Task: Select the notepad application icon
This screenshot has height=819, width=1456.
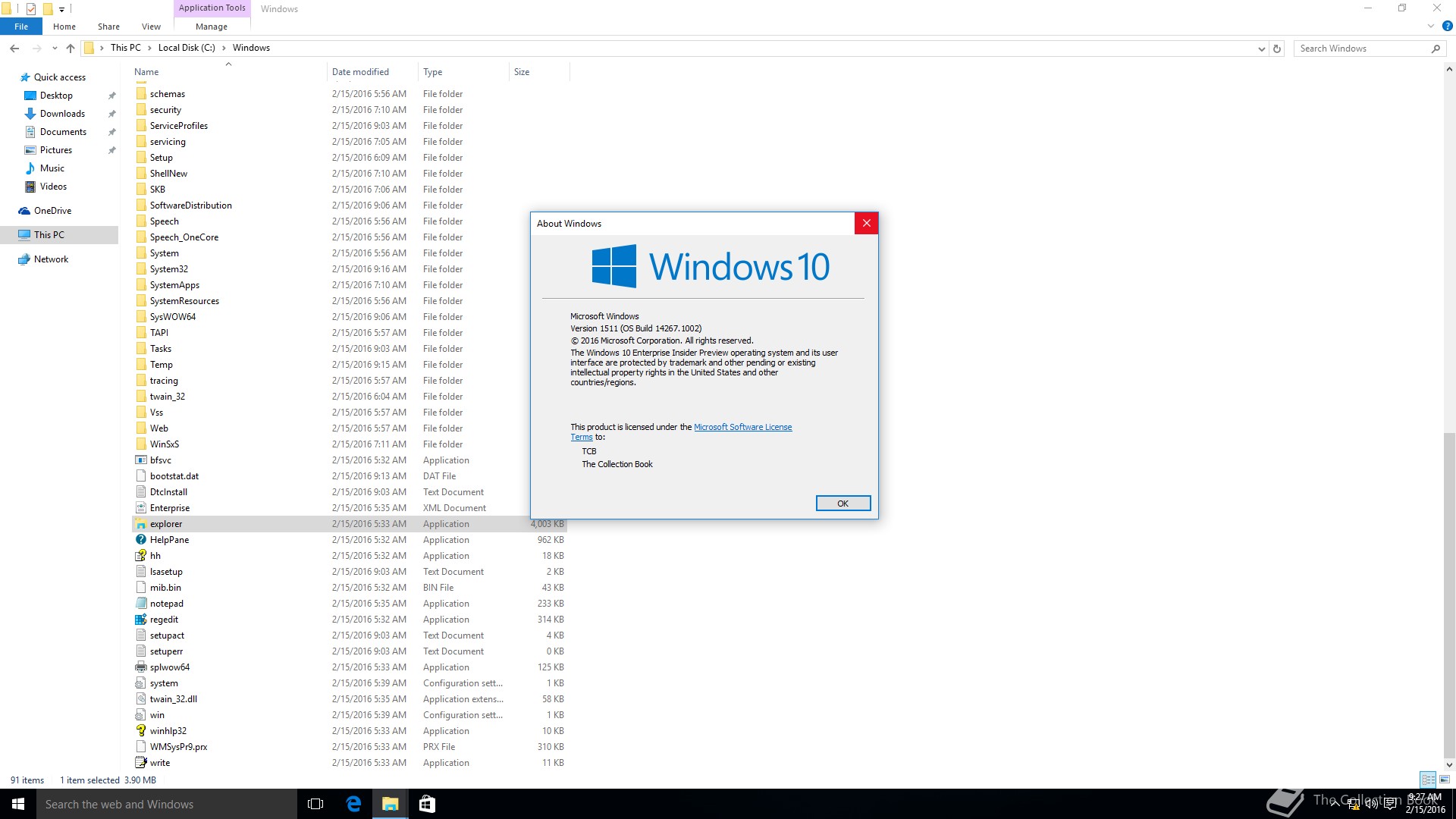Action: coord(141,604)
